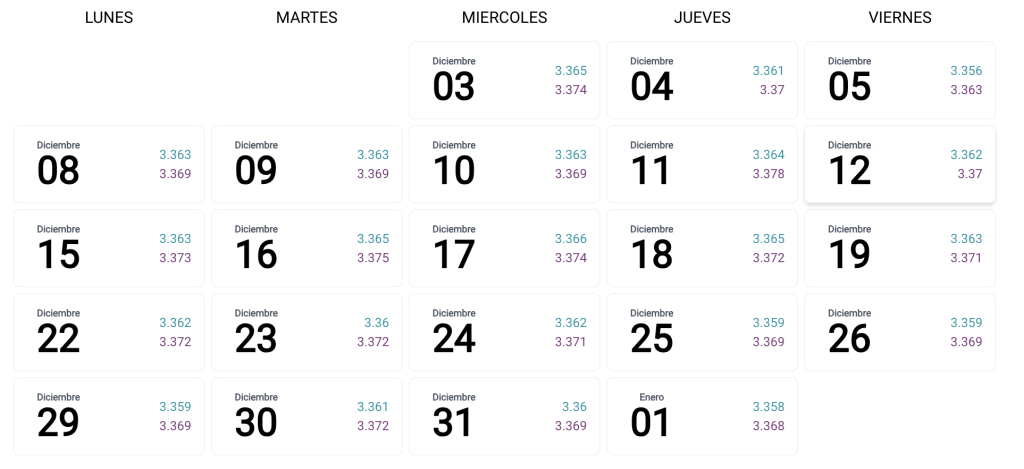Click the Diciembre 05 date card
Viewport: 1024px width, 469px height.
900,80
